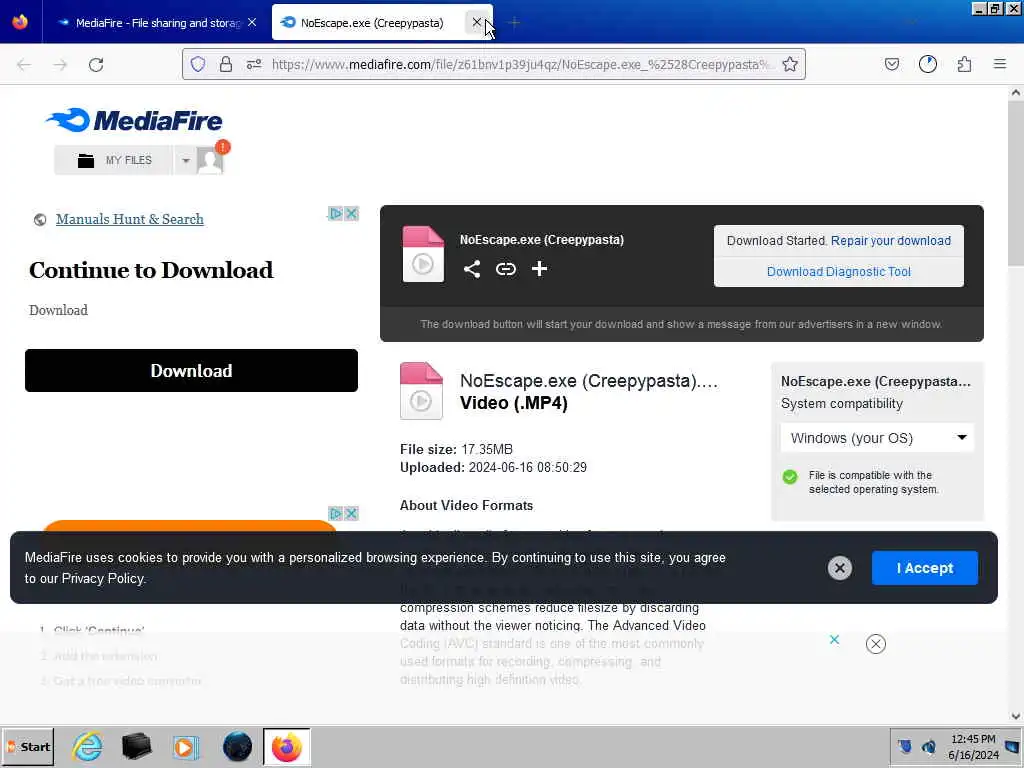
Task: Click 'Uploaded: 2024-06-16 08:50:29' text
Action: click(x=493, y=468)
